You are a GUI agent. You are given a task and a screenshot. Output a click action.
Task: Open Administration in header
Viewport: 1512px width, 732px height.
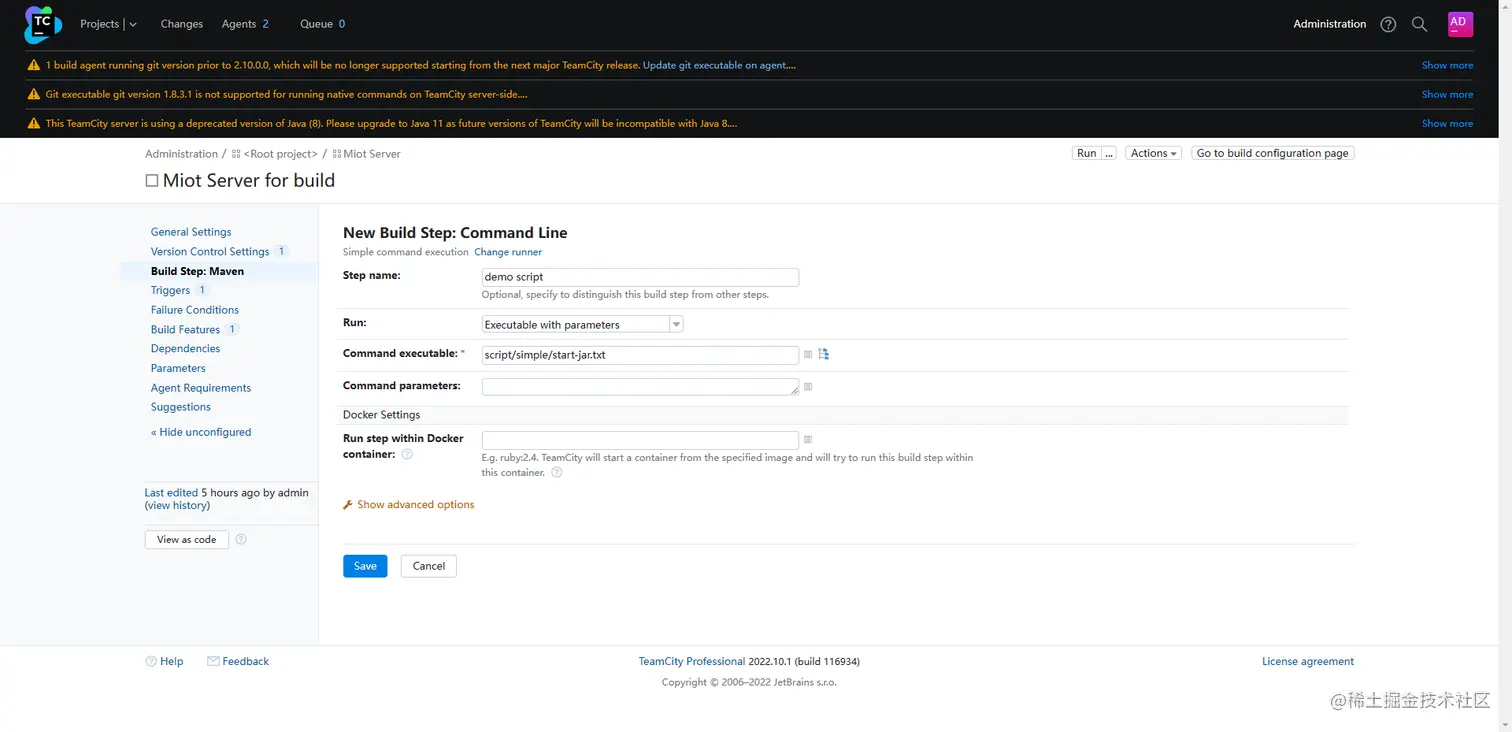click(x=1329, y=24)
